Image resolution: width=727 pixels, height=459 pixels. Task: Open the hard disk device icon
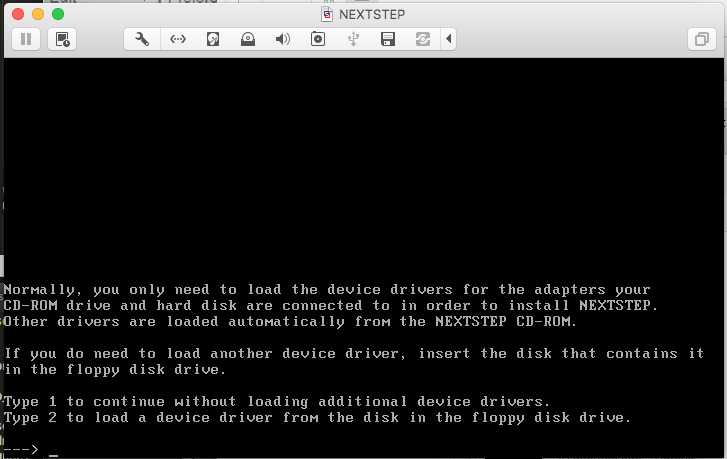click(x=213, y=39)
